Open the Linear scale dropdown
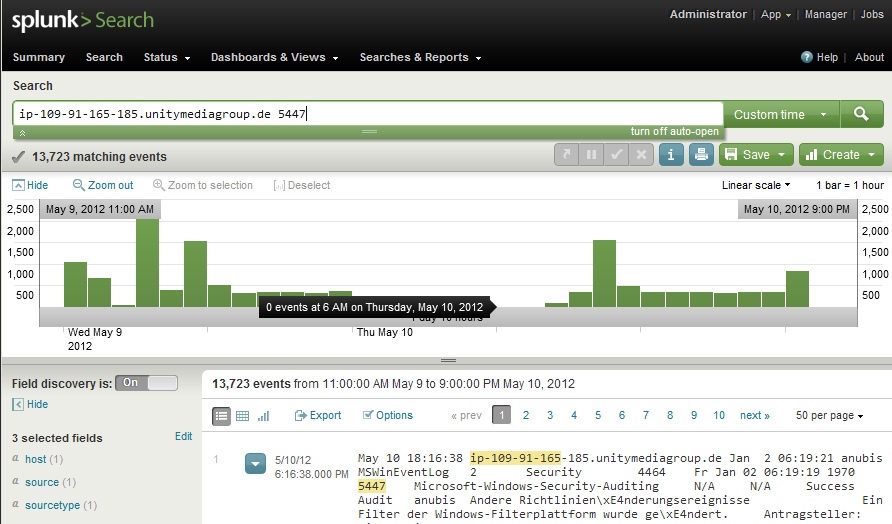Screen dimensions: 892x524 click(x=756, y=185)
